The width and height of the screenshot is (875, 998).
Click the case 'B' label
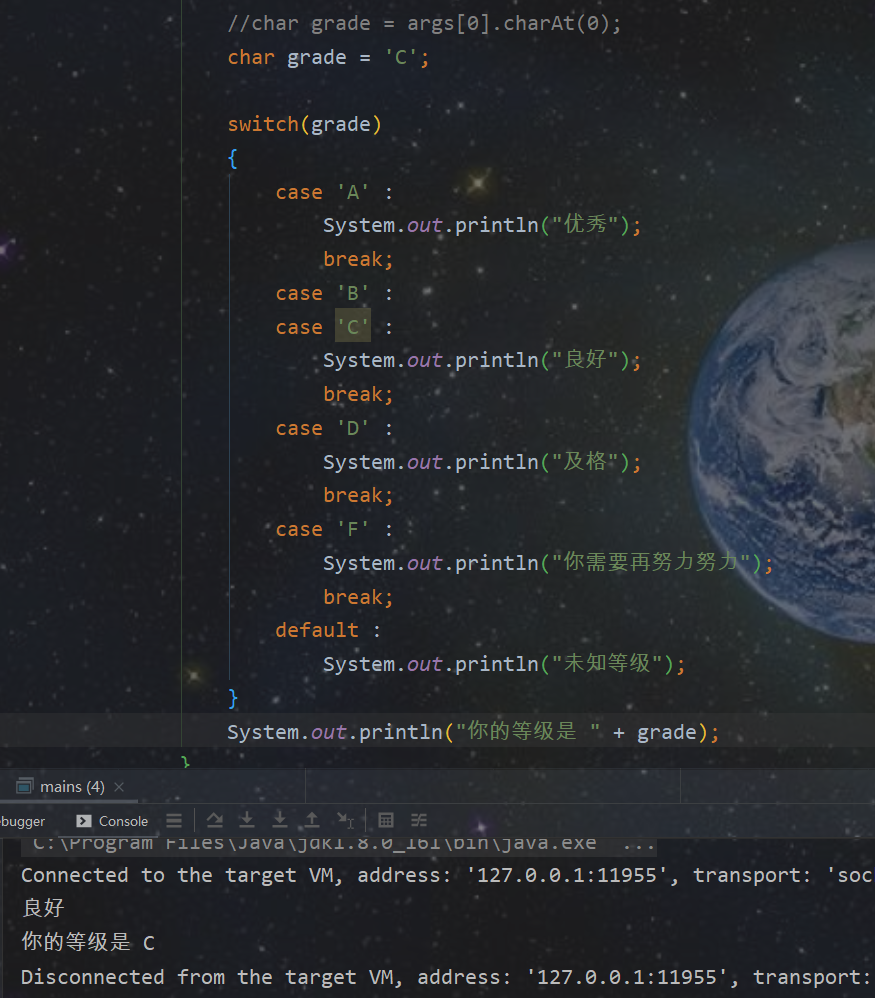point(334,293)
